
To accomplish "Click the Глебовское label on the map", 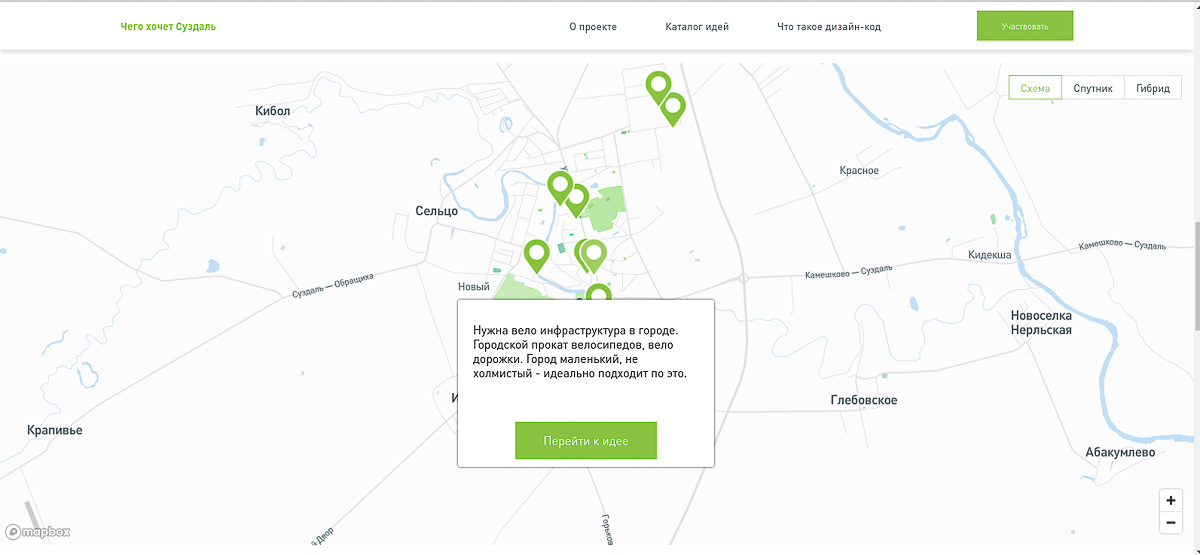I will (864, 400).
